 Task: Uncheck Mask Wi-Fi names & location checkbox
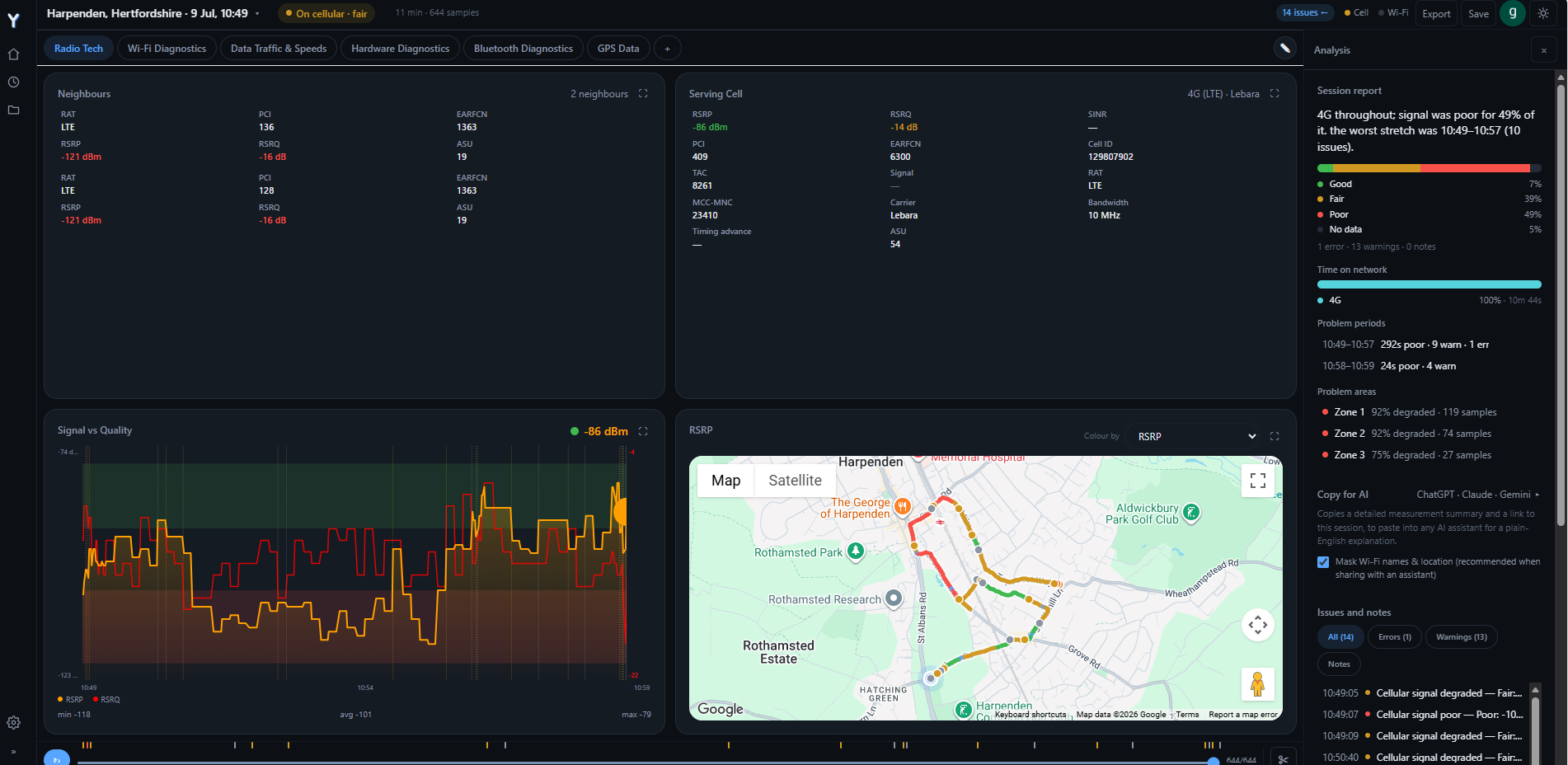(x=1323, y=562)
